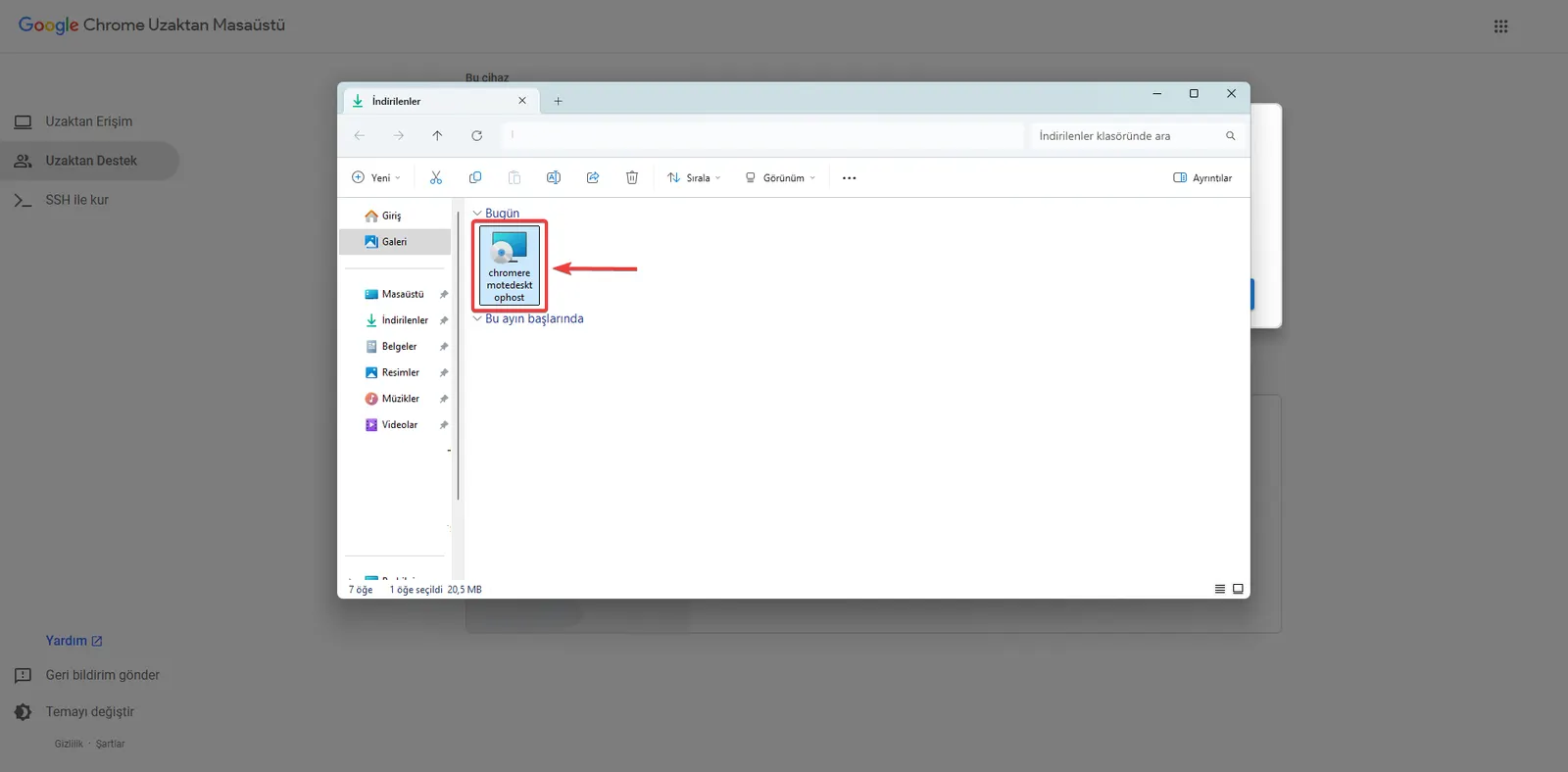Select Galeri in navigation pane
The width and height of the screenshot is (1568, 772).
(x=395, y=242)
